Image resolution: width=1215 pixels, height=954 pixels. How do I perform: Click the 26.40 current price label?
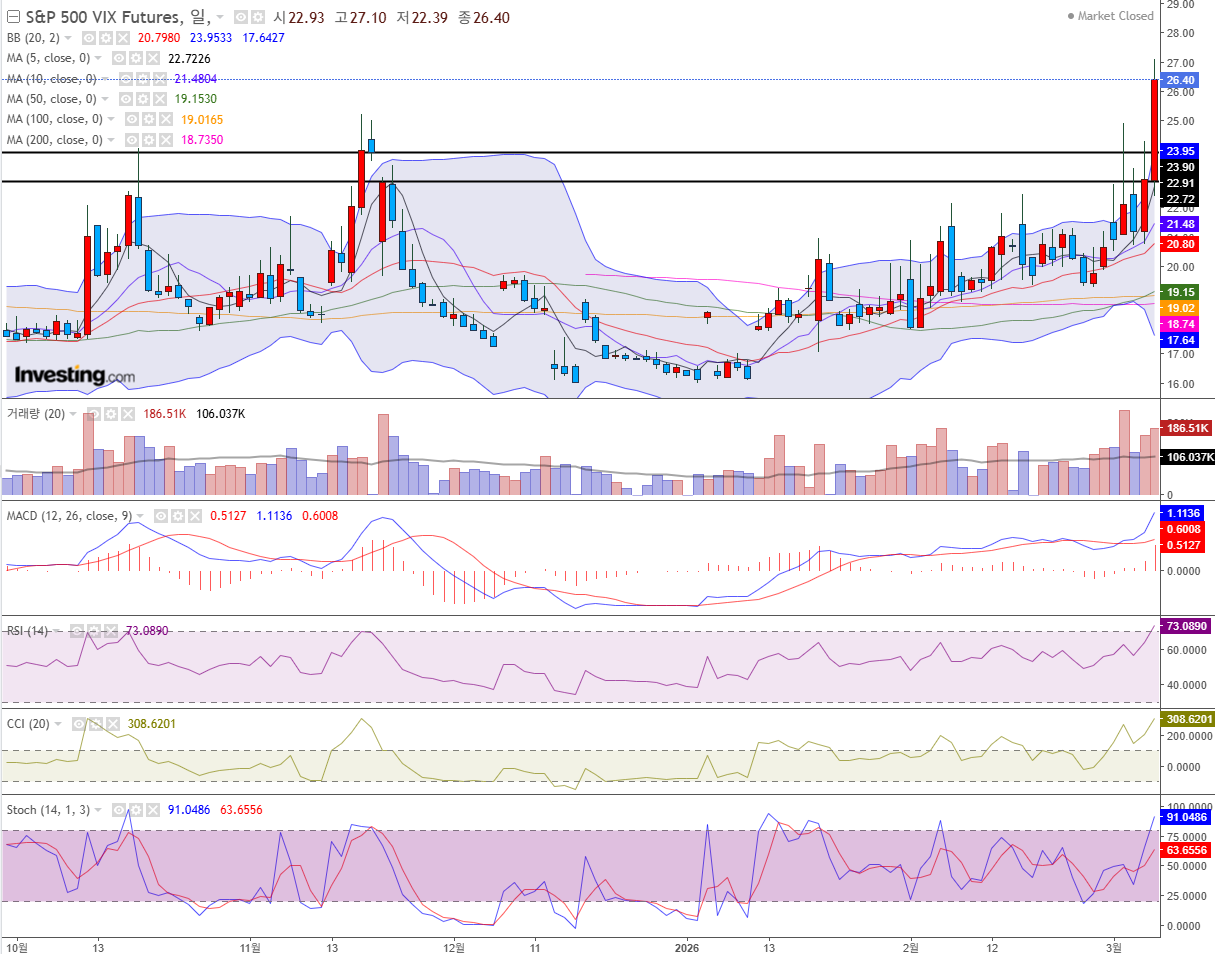pyautogui.click(x=1180, y=80)
